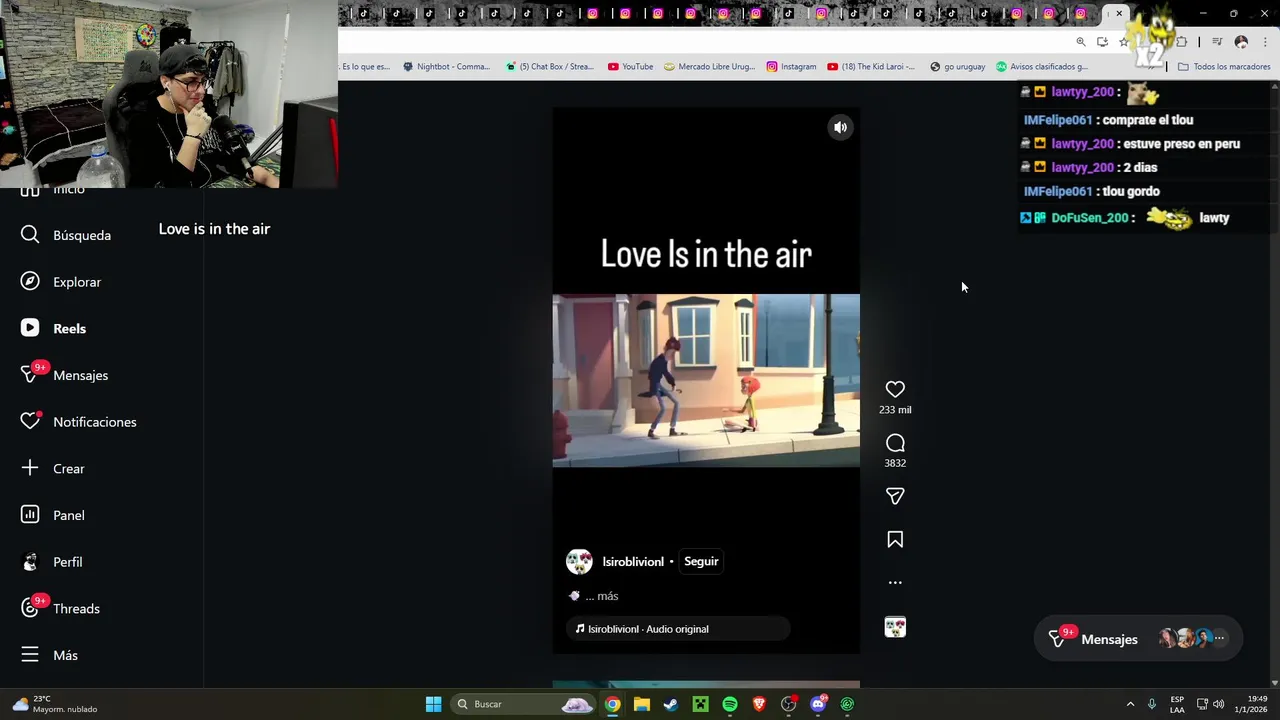
Task: Open Threads from the sidebar
Action: click(x=60, y=608)
